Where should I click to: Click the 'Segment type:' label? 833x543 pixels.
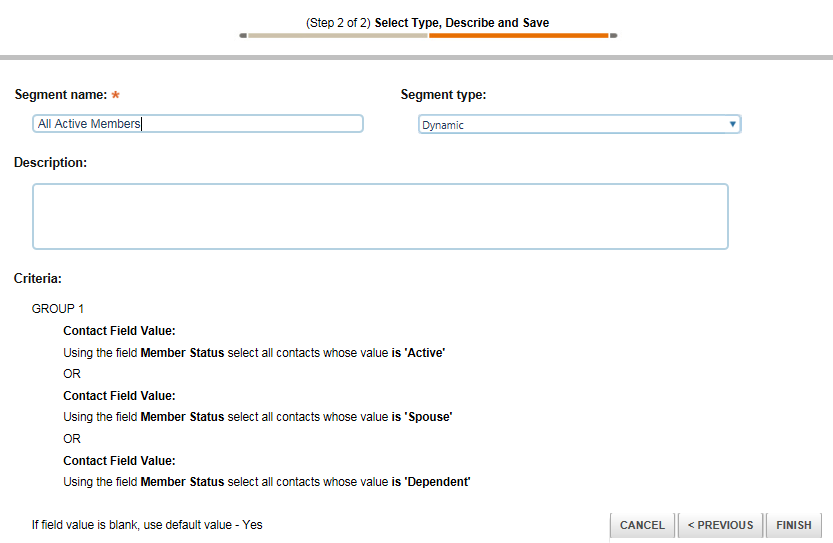443,95
